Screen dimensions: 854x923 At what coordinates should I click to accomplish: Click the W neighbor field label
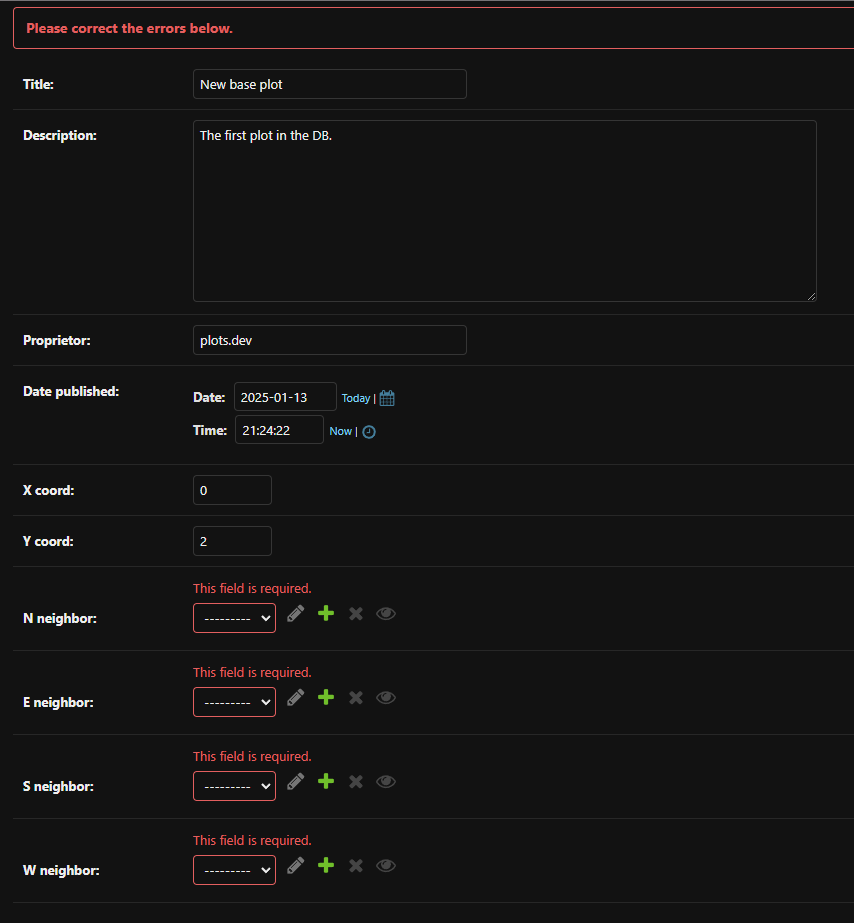click(61, 871)
